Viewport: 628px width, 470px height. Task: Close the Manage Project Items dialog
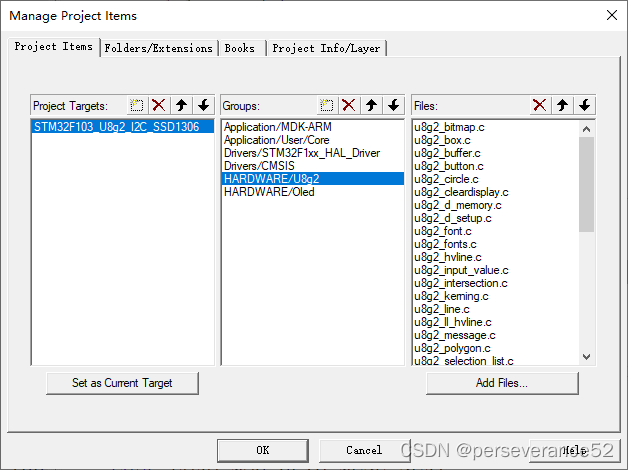(x=612, y=15)
